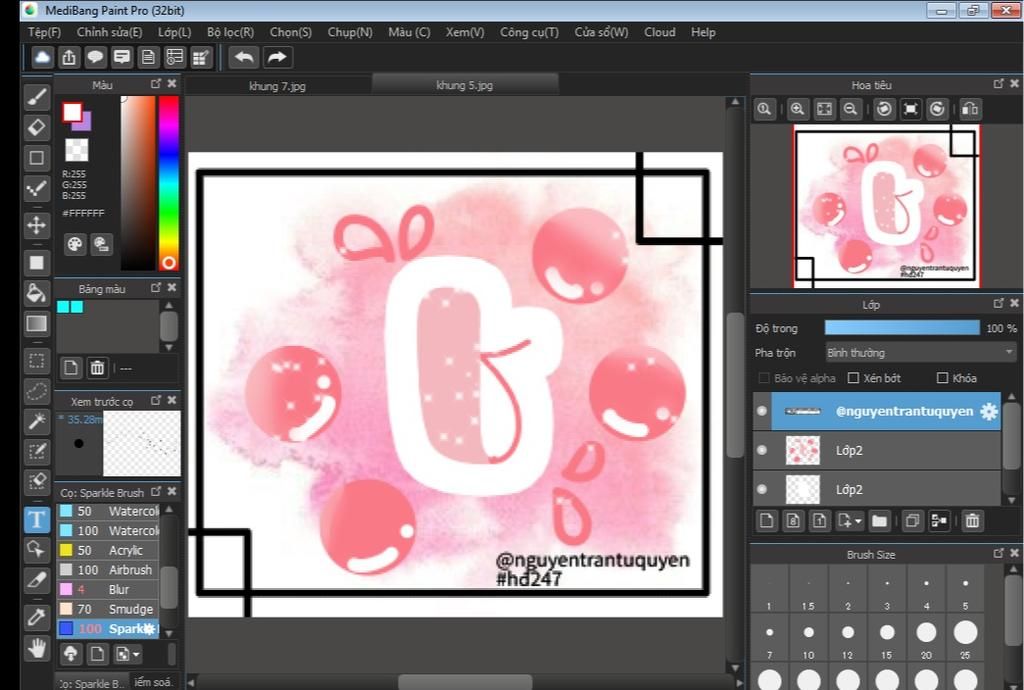Click fit-to-window icon in Hoa tiêu panel
The height and width of the screenshot is (690, 1024).
click(x=824, y=109)
